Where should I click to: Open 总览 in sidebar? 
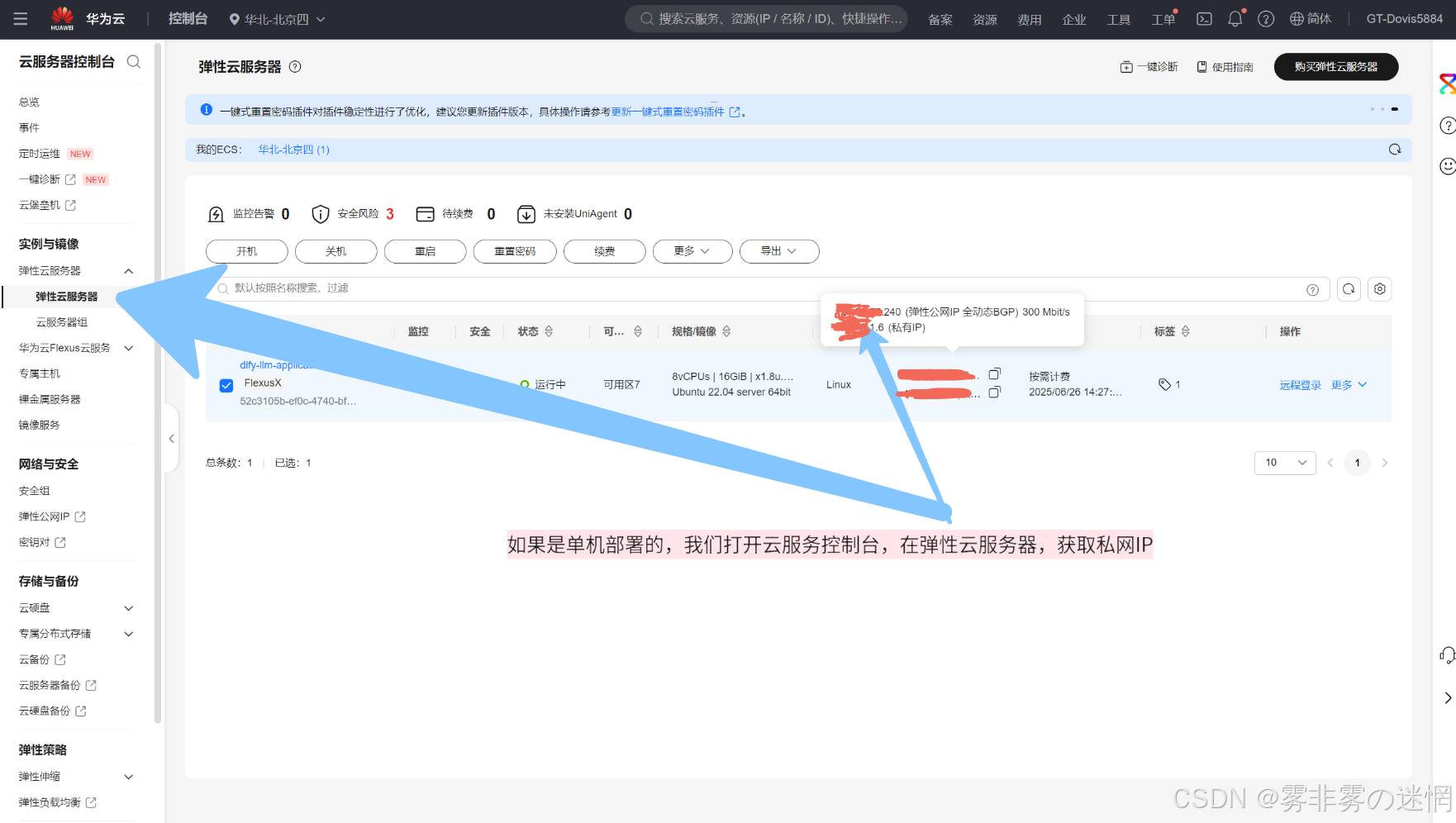coord(29,102)
